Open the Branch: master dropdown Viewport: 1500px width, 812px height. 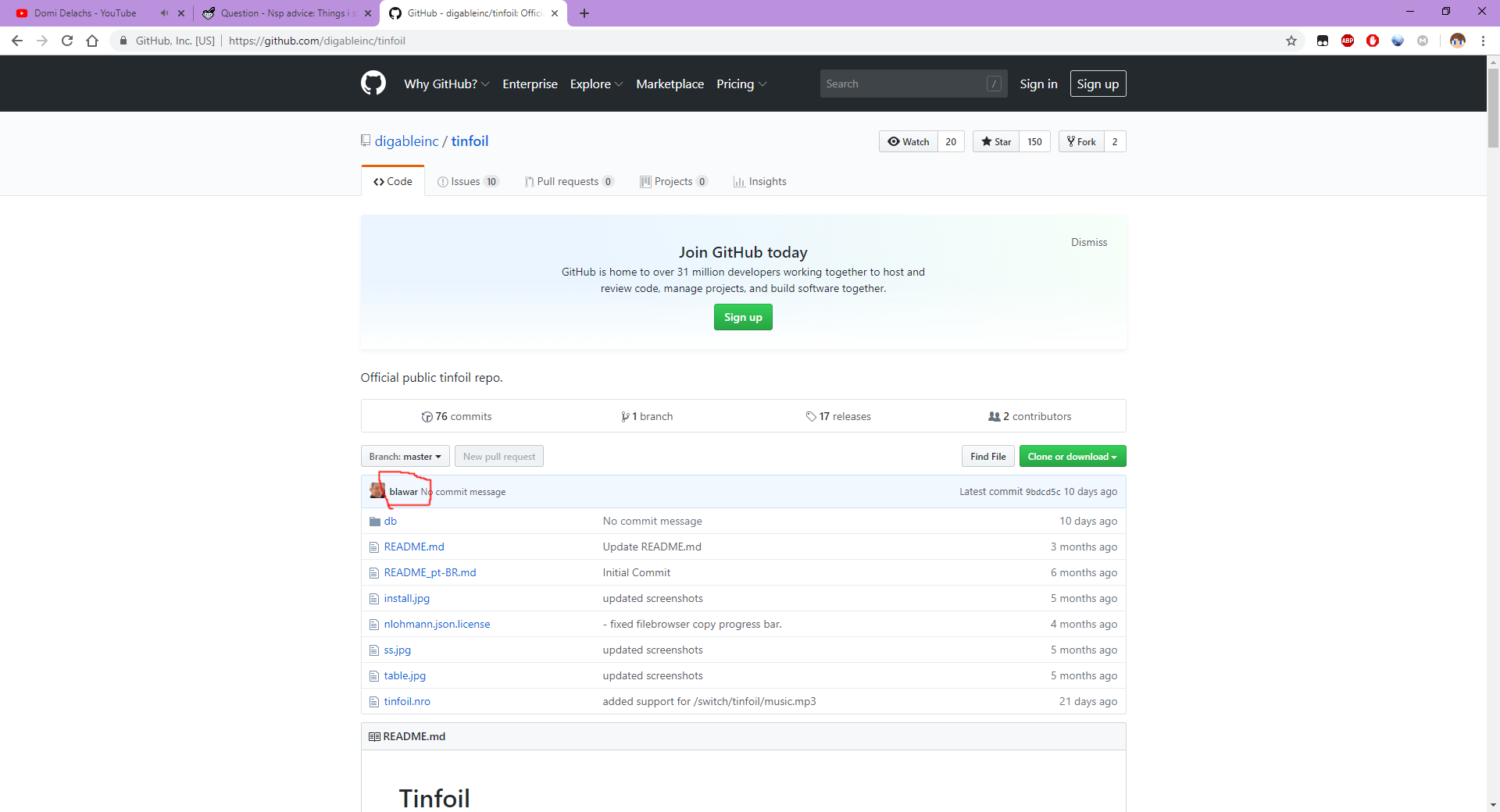405,456
